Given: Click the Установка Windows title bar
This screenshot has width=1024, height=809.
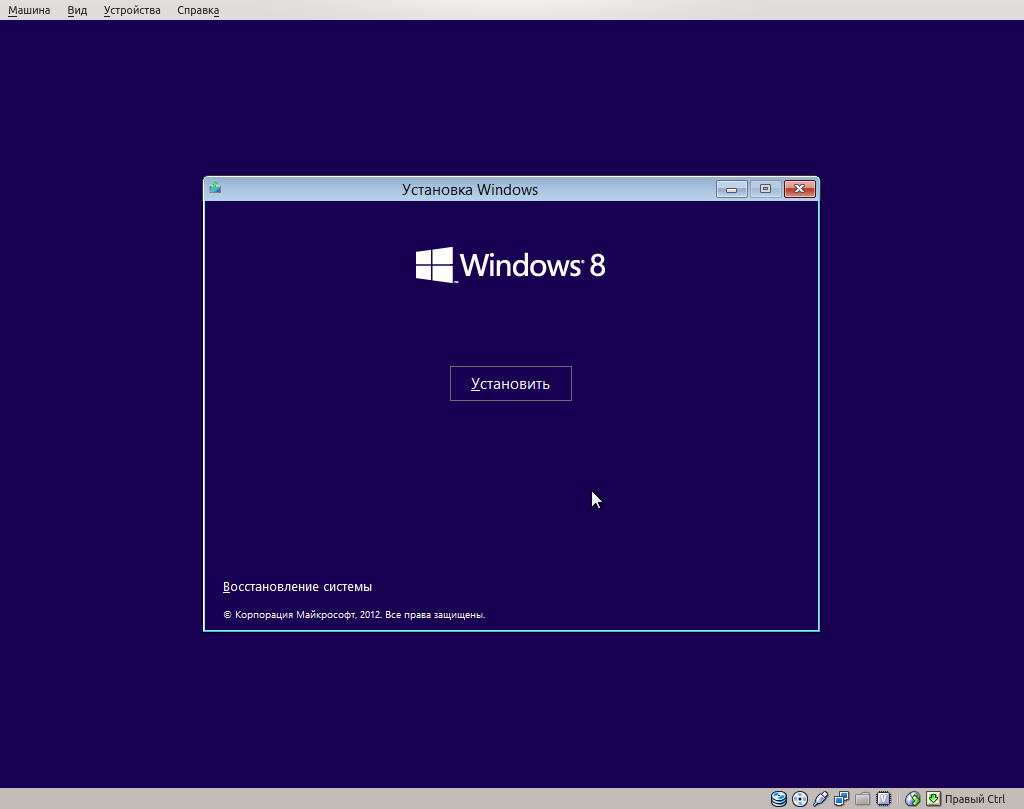Looking at the screenshot, I should click(470, 189).
